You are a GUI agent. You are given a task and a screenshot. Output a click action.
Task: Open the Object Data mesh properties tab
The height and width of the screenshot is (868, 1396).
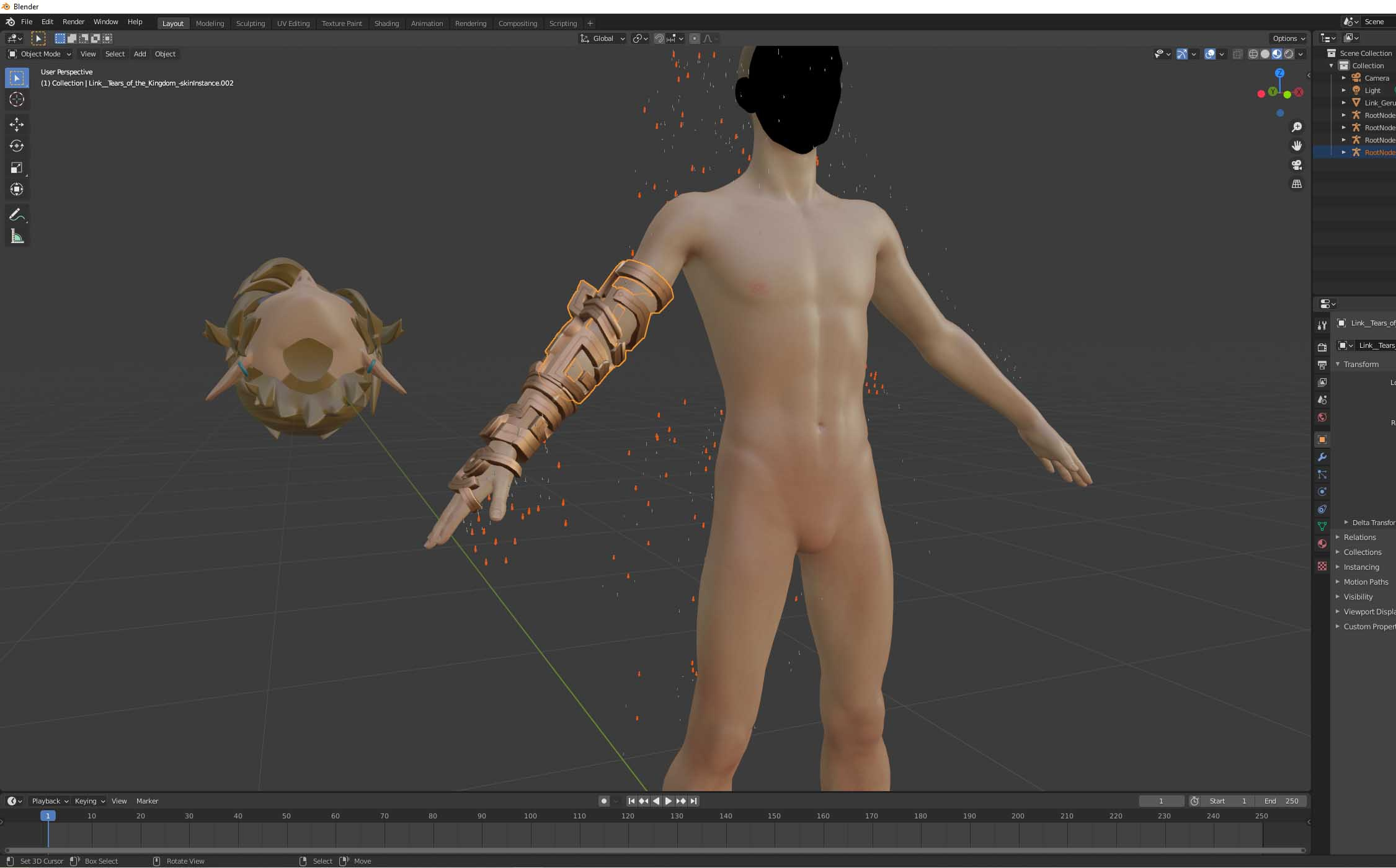(1322, 526)
